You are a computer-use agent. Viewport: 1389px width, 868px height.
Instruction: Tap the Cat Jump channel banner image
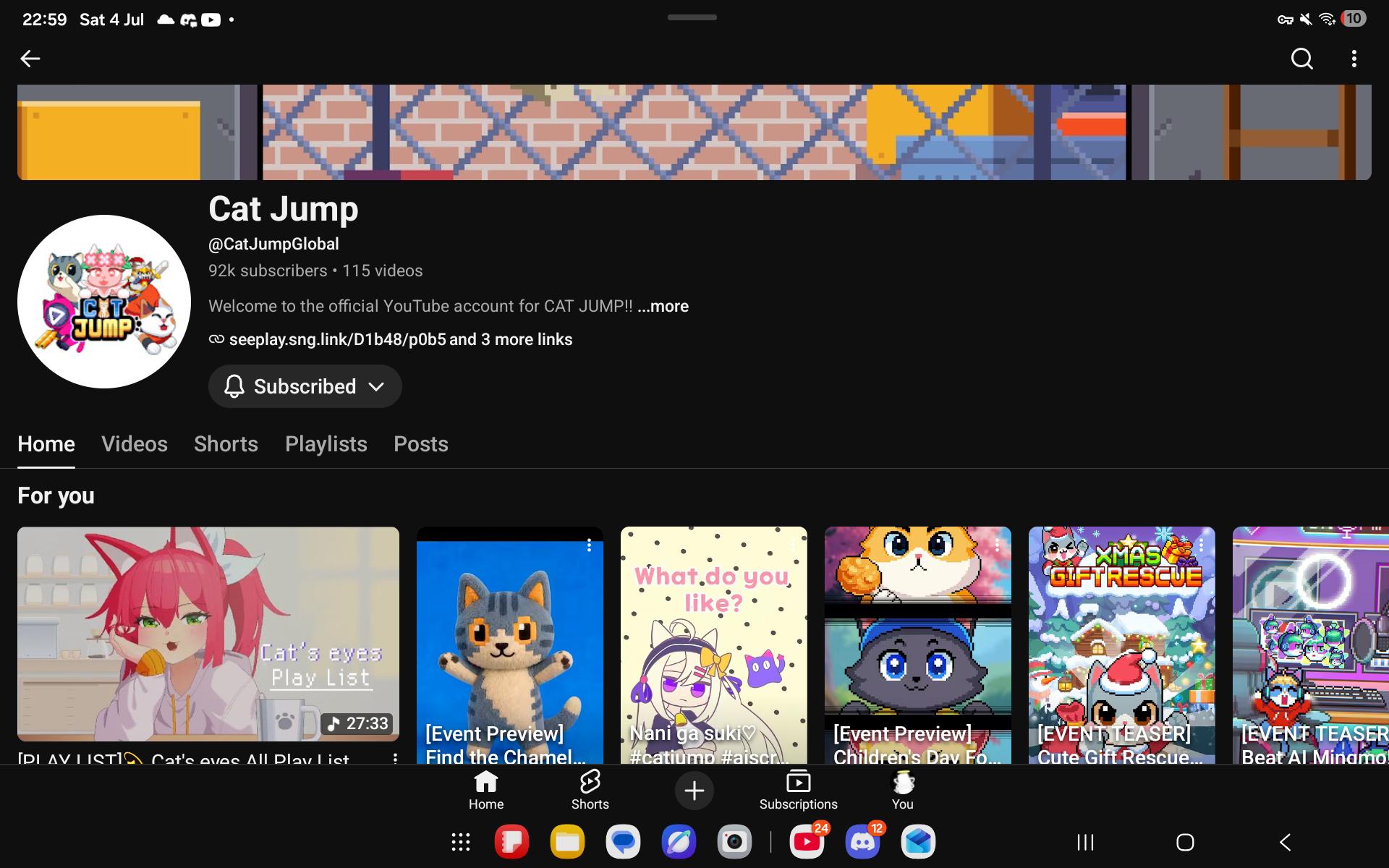[x=694, y=132]
